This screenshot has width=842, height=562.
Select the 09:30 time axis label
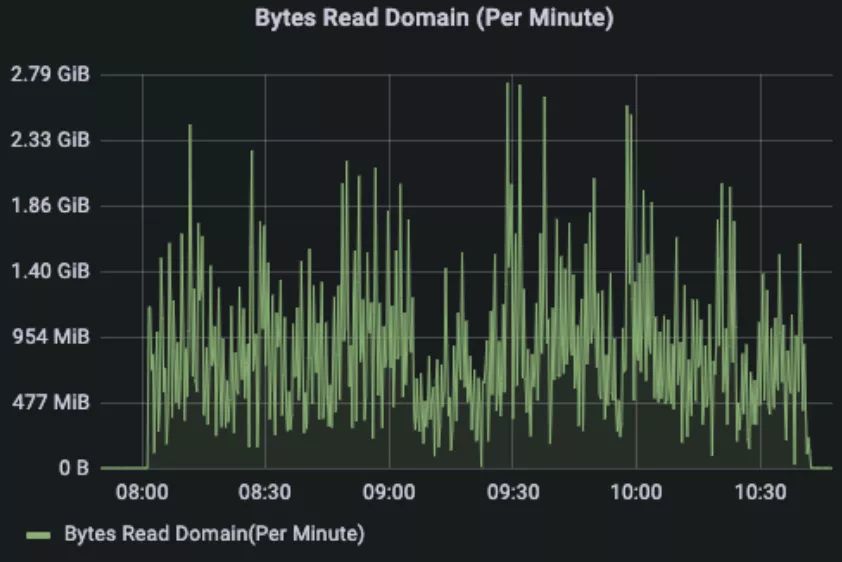[513, 492]
